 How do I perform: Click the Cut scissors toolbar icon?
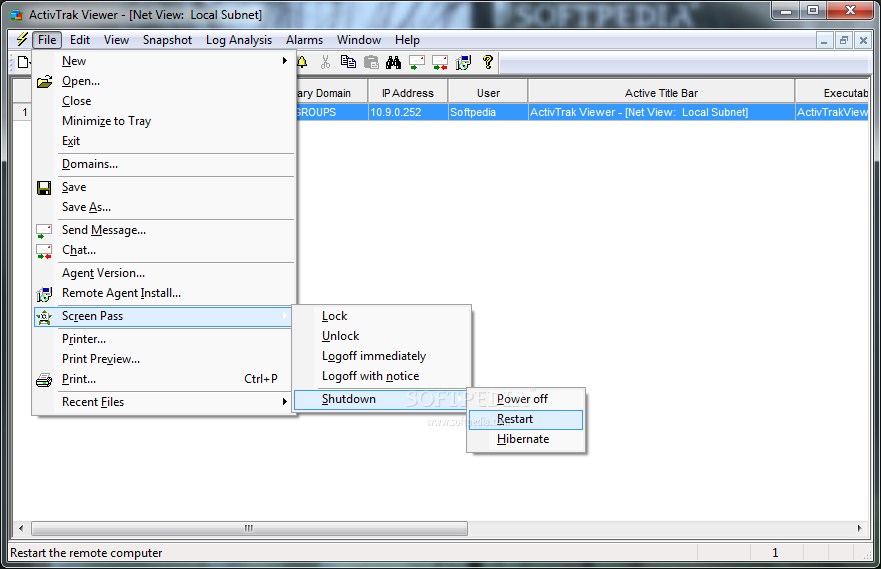click(325, 62)
